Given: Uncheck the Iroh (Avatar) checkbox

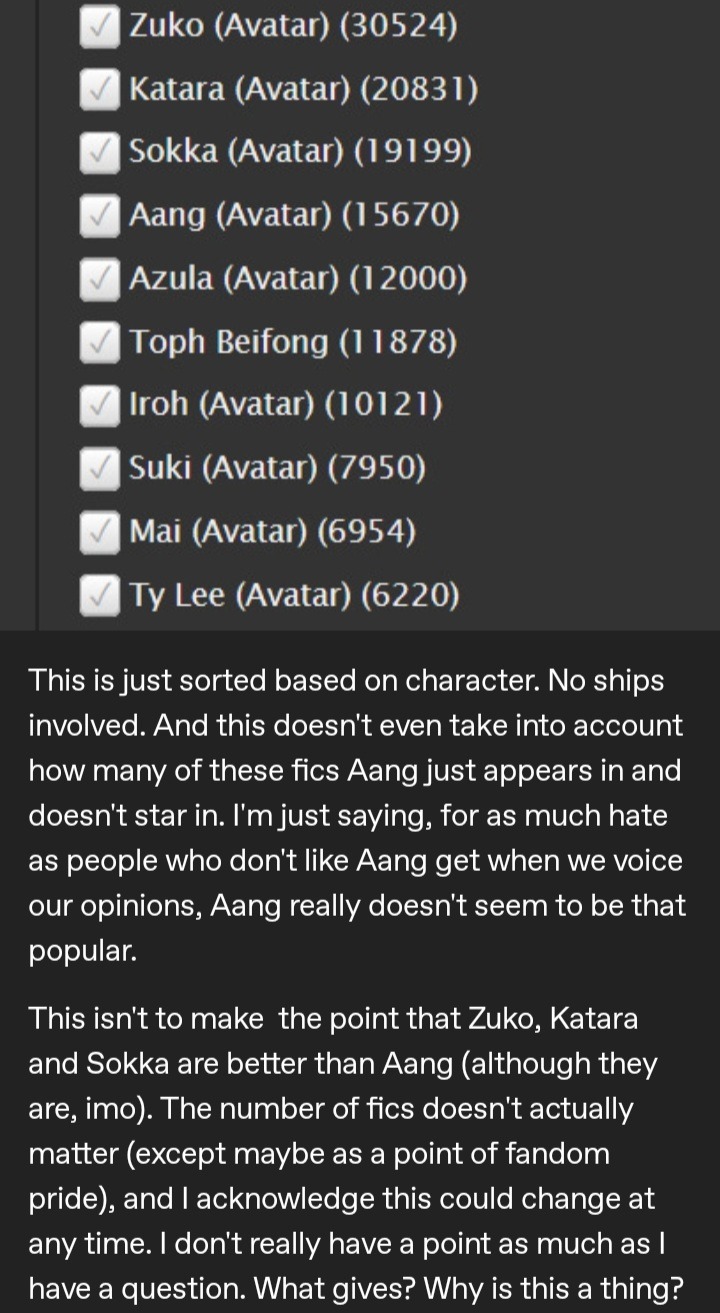Looking at the screenshot, I should coord(100,405).
